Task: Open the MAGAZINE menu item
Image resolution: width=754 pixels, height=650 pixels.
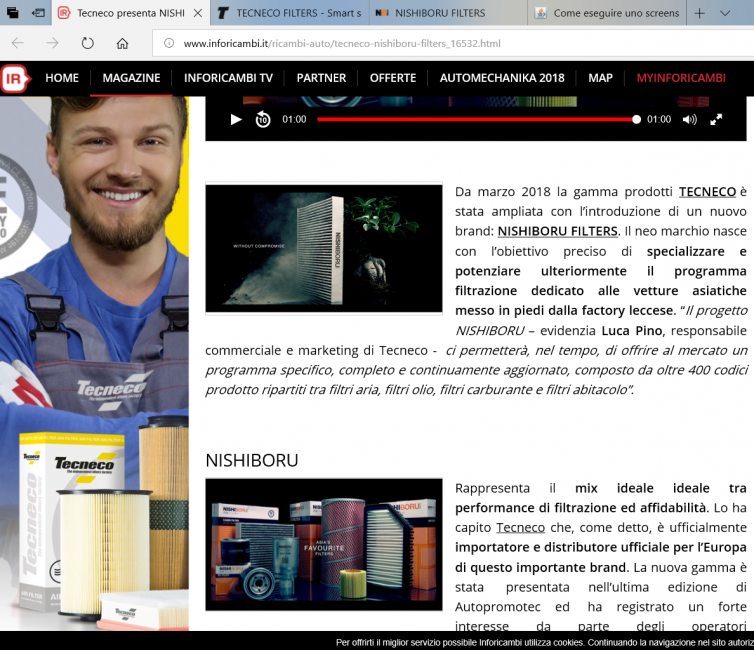Action: 131,78
